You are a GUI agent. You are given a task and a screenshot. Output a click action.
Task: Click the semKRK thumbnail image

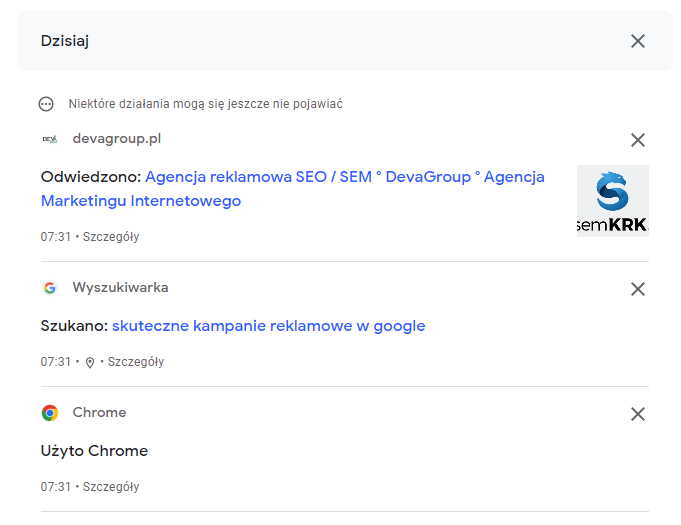click(x=613, y=201)
